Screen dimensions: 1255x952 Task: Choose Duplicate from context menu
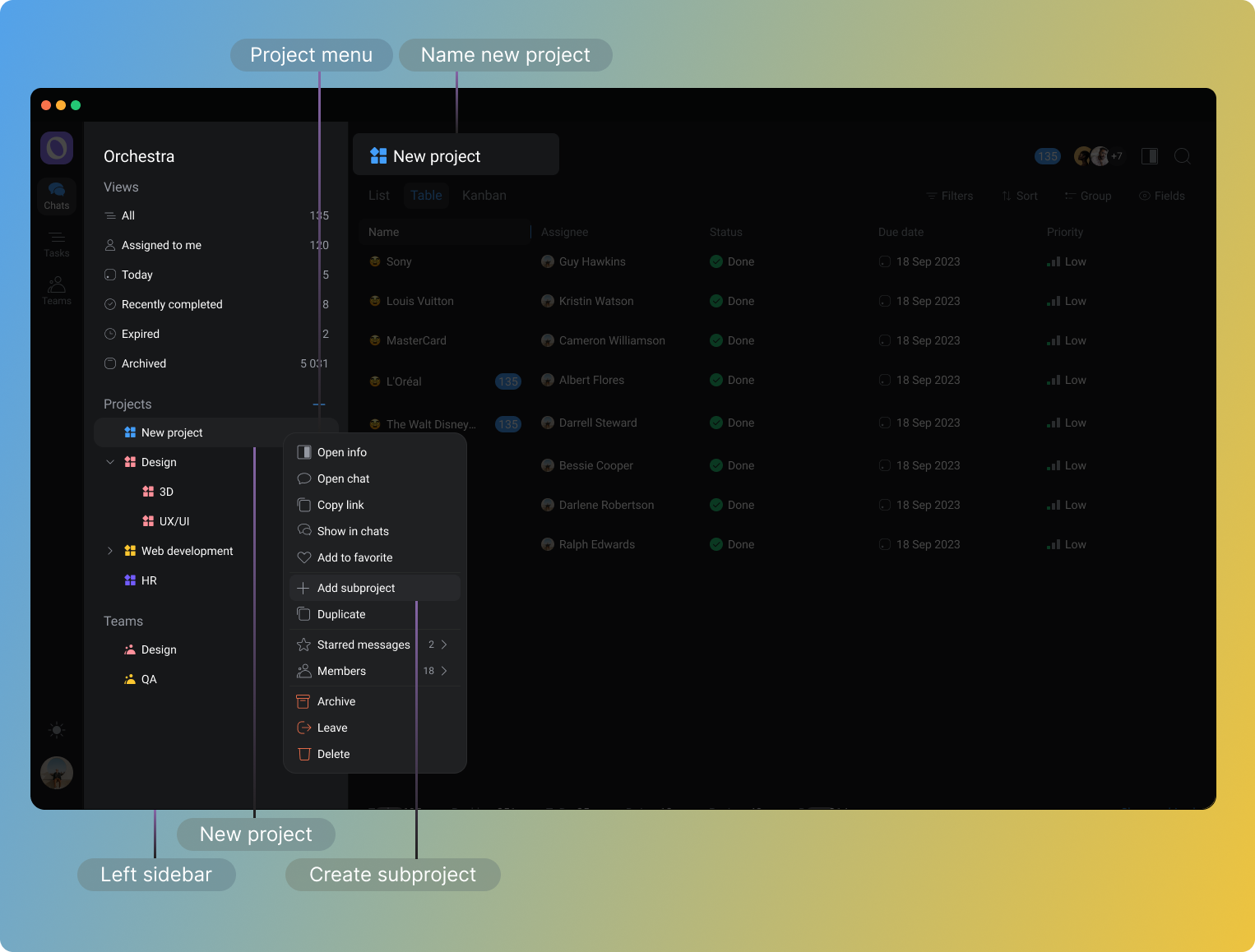pos(341,614)
